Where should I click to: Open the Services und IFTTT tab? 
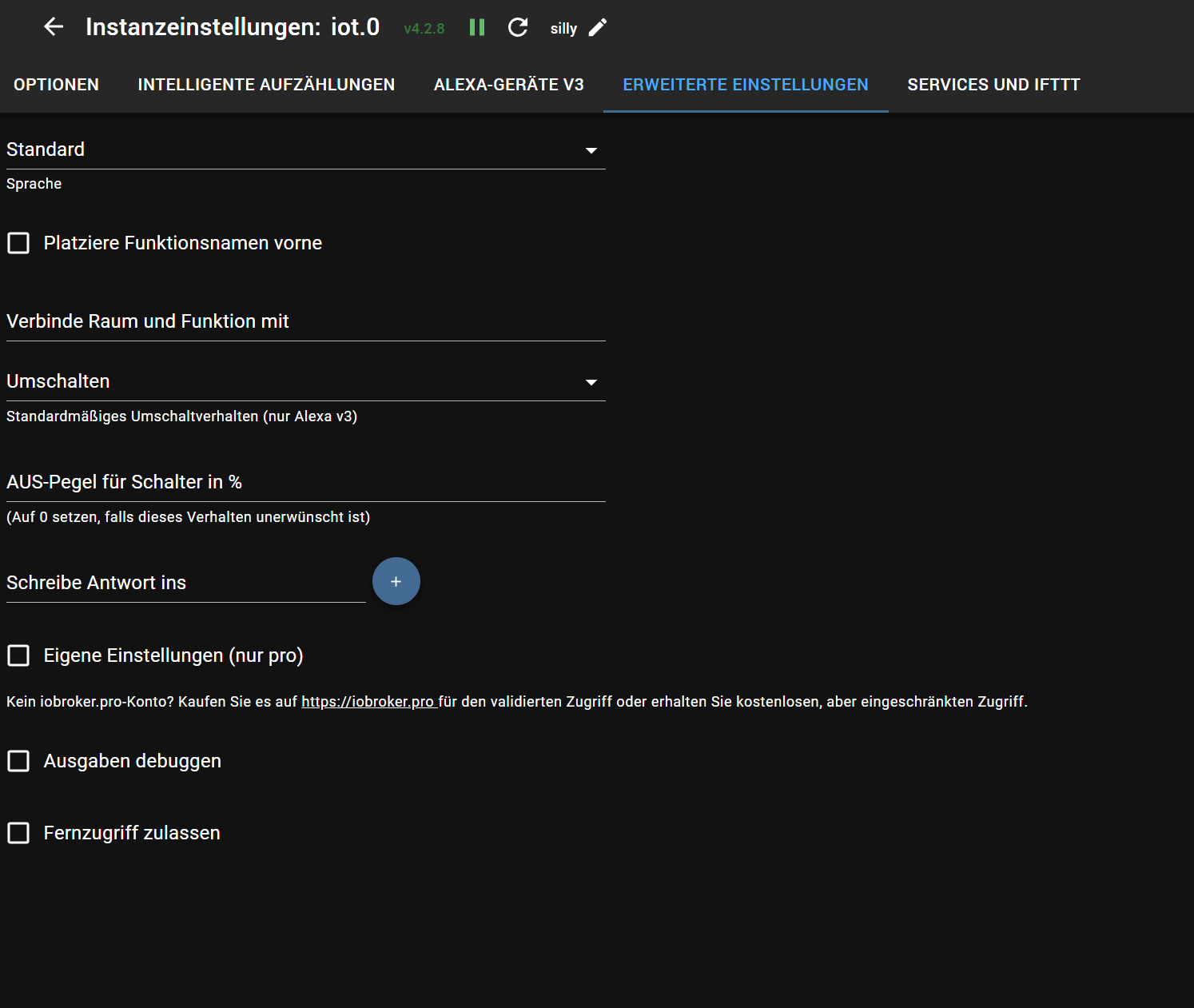pyautogui.click(x=993, y=84)
